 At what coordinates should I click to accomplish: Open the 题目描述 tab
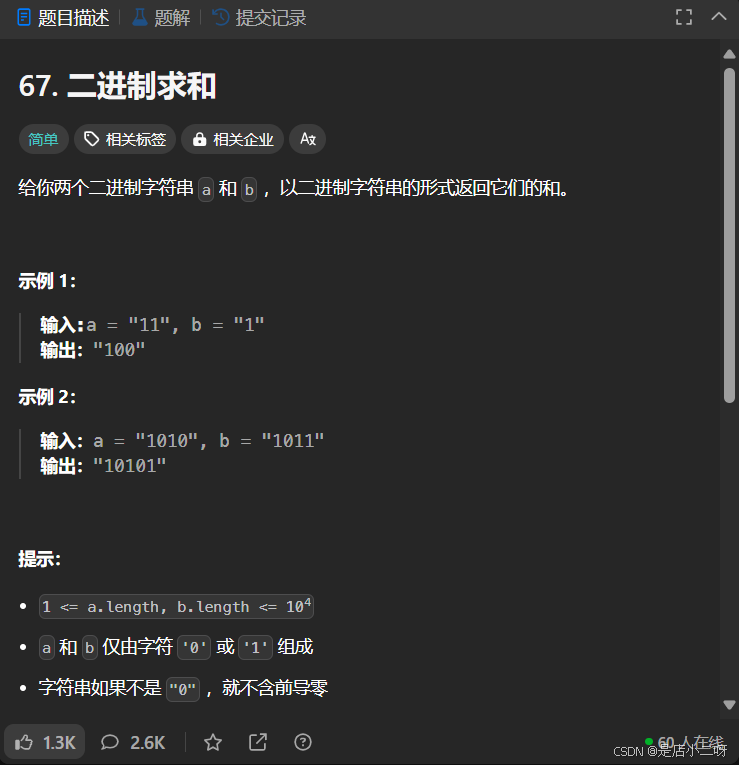click(x=63, y=18)
